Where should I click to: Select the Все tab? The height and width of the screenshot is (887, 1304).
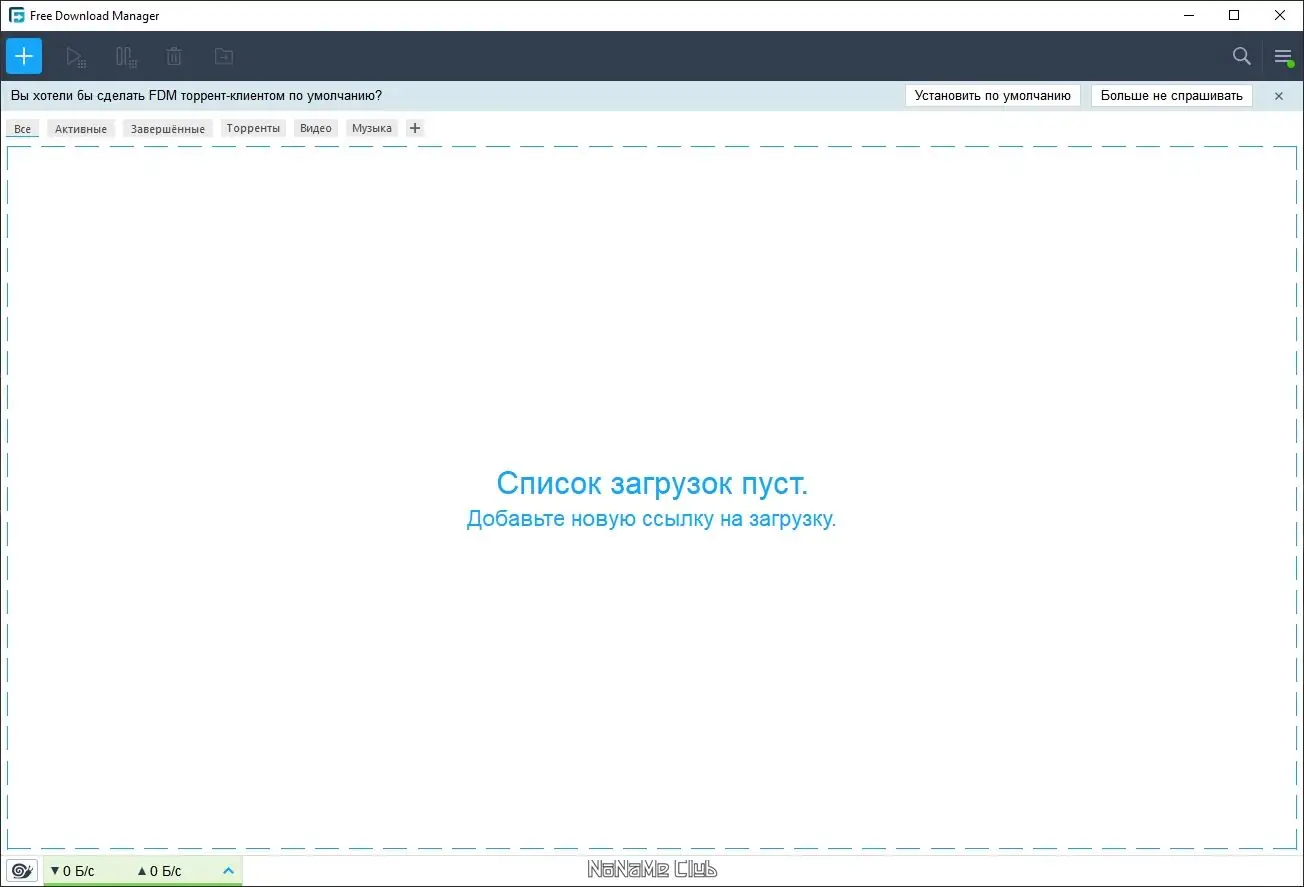pyautogui.click(x=22, y=129)
